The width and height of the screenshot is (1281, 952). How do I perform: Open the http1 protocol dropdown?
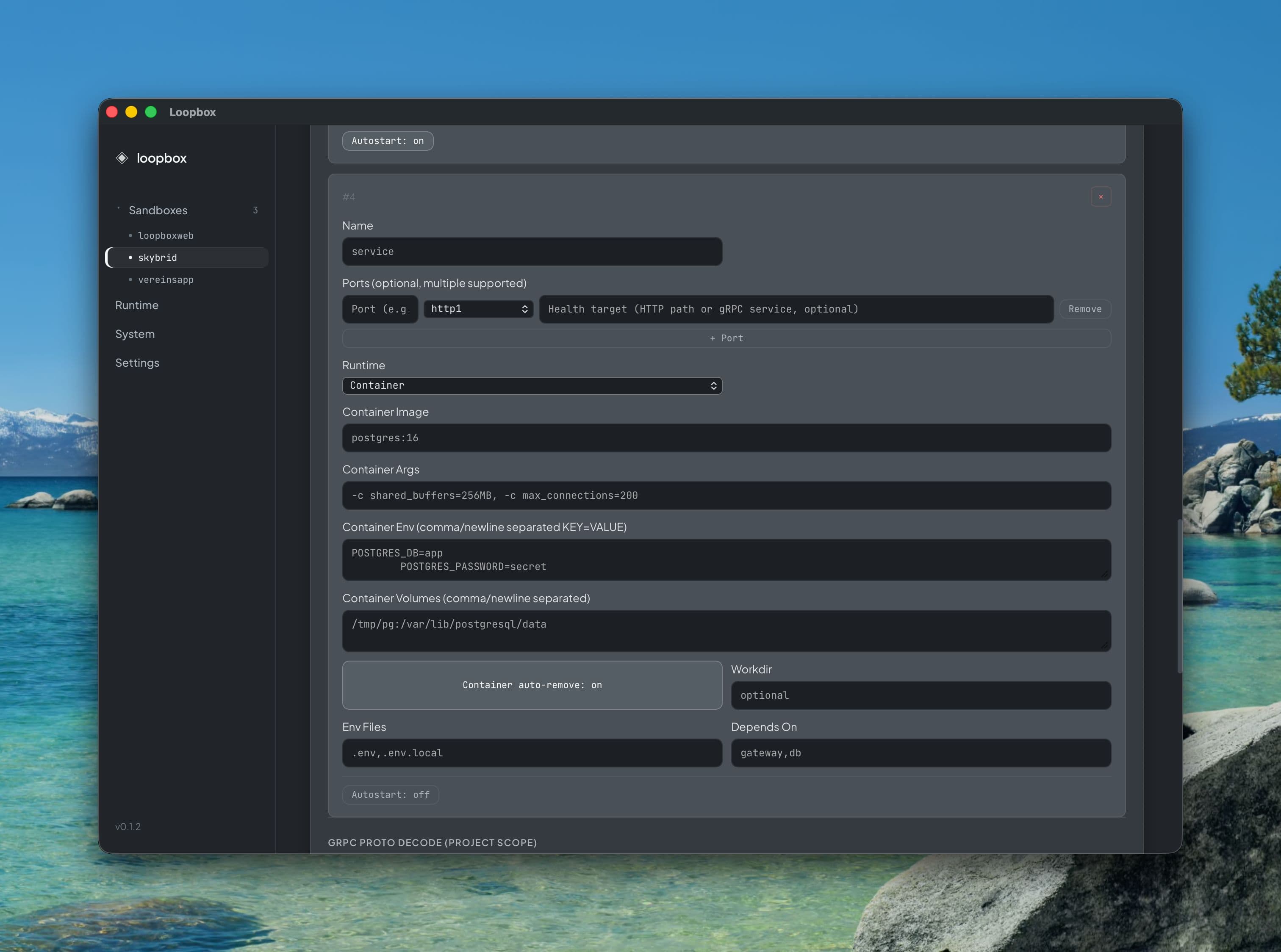[478, 309]
